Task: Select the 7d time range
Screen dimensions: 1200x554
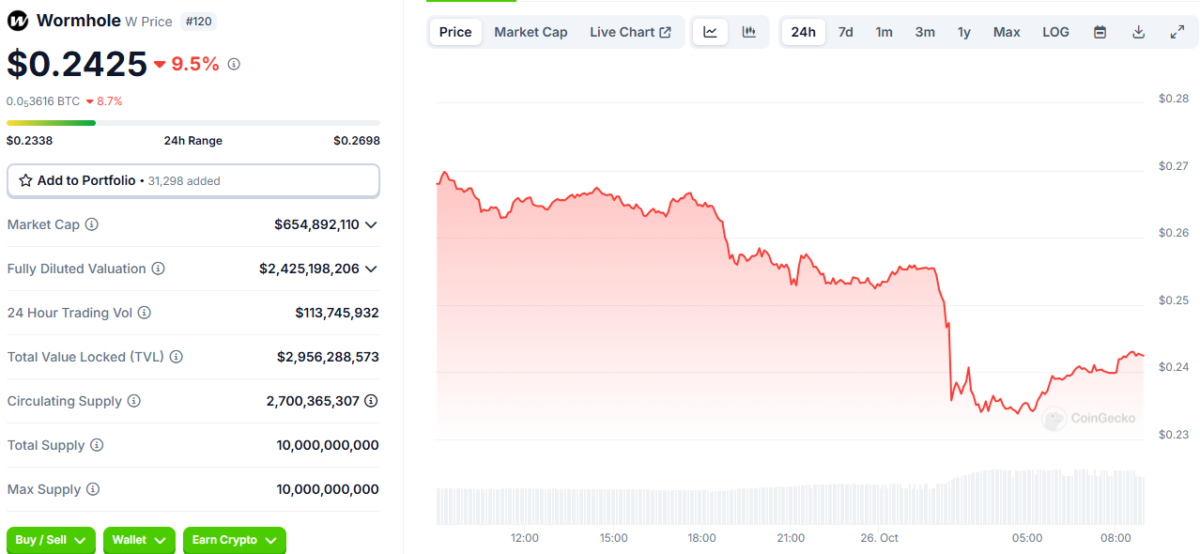Action: [846, 32]
